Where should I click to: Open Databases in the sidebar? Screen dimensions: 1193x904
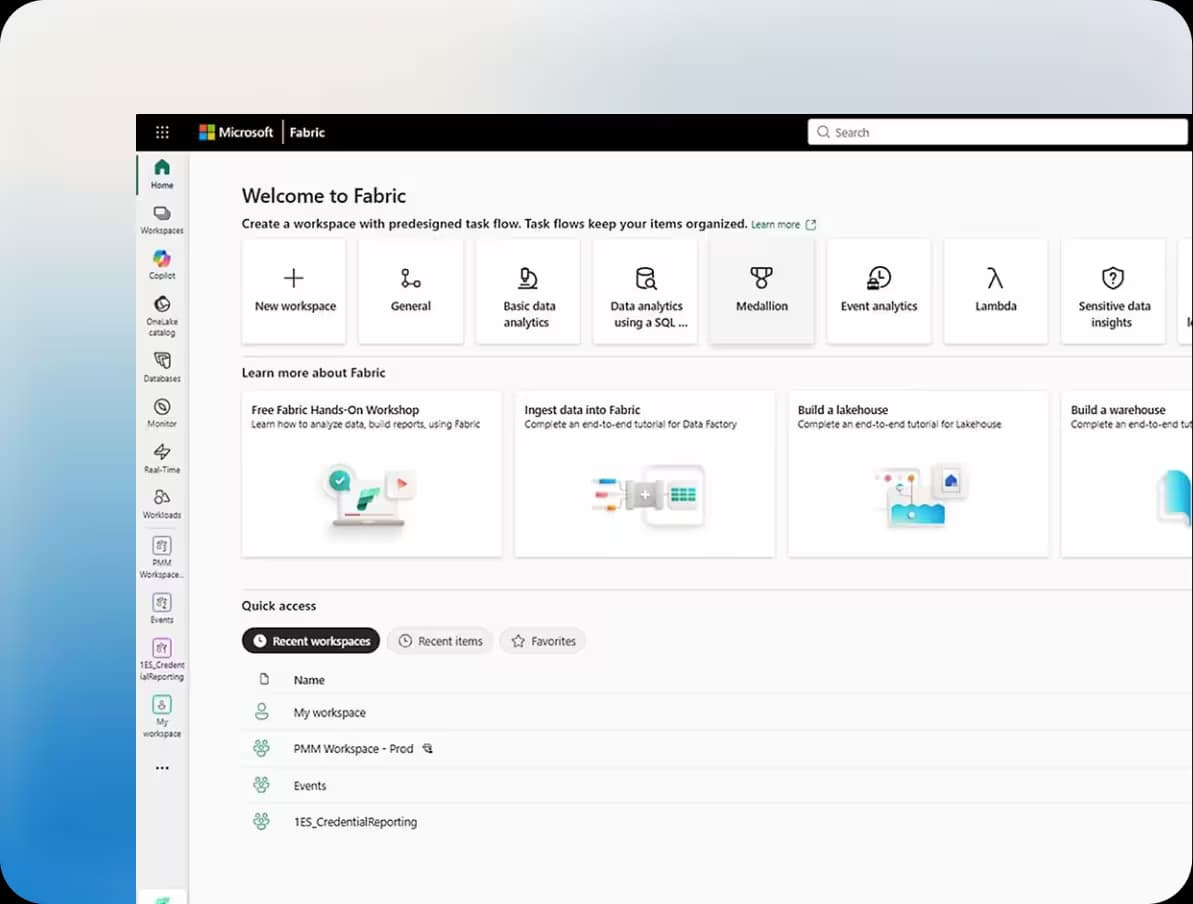[x=162, y=366]
